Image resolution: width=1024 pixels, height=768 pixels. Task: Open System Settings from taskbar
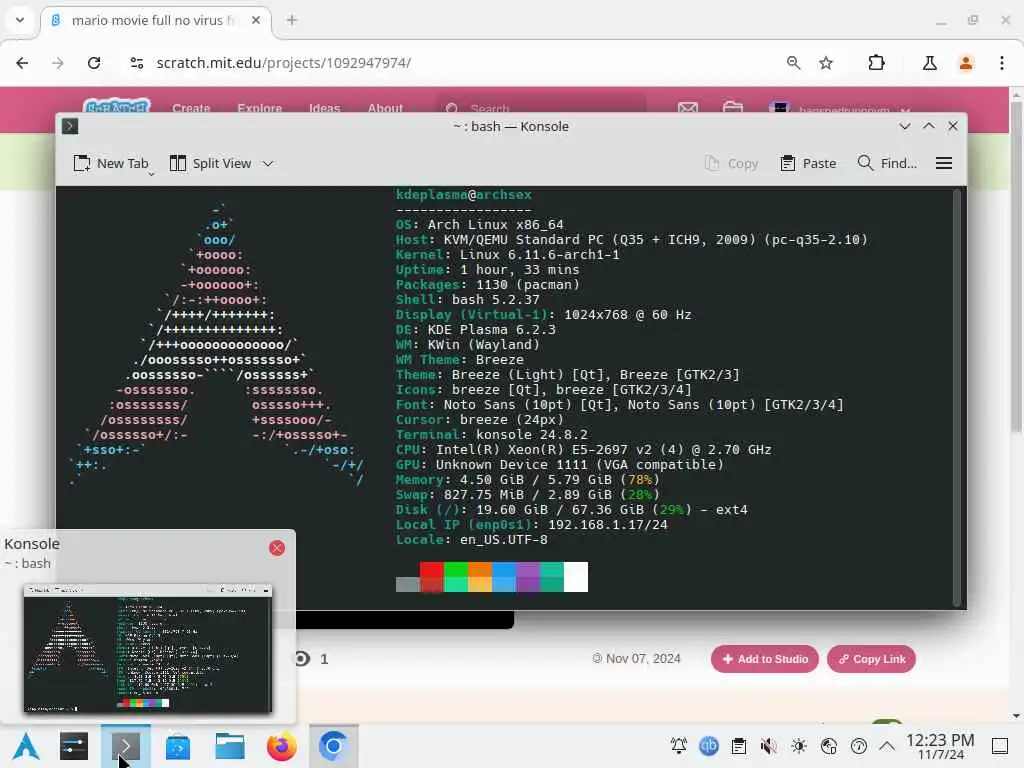74,746
